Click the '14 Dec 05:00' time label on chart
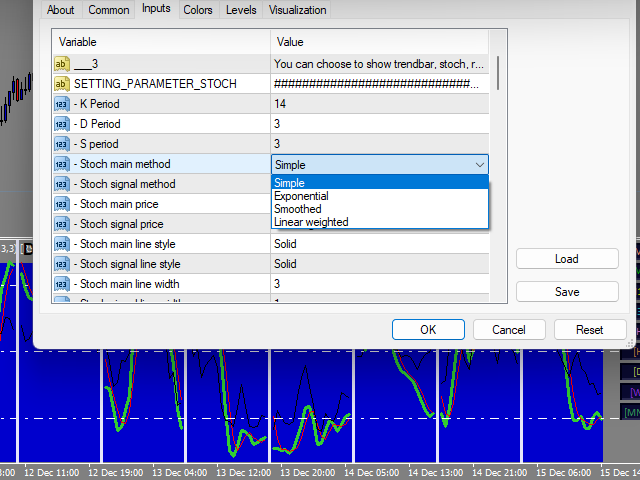 coord(371,473)
